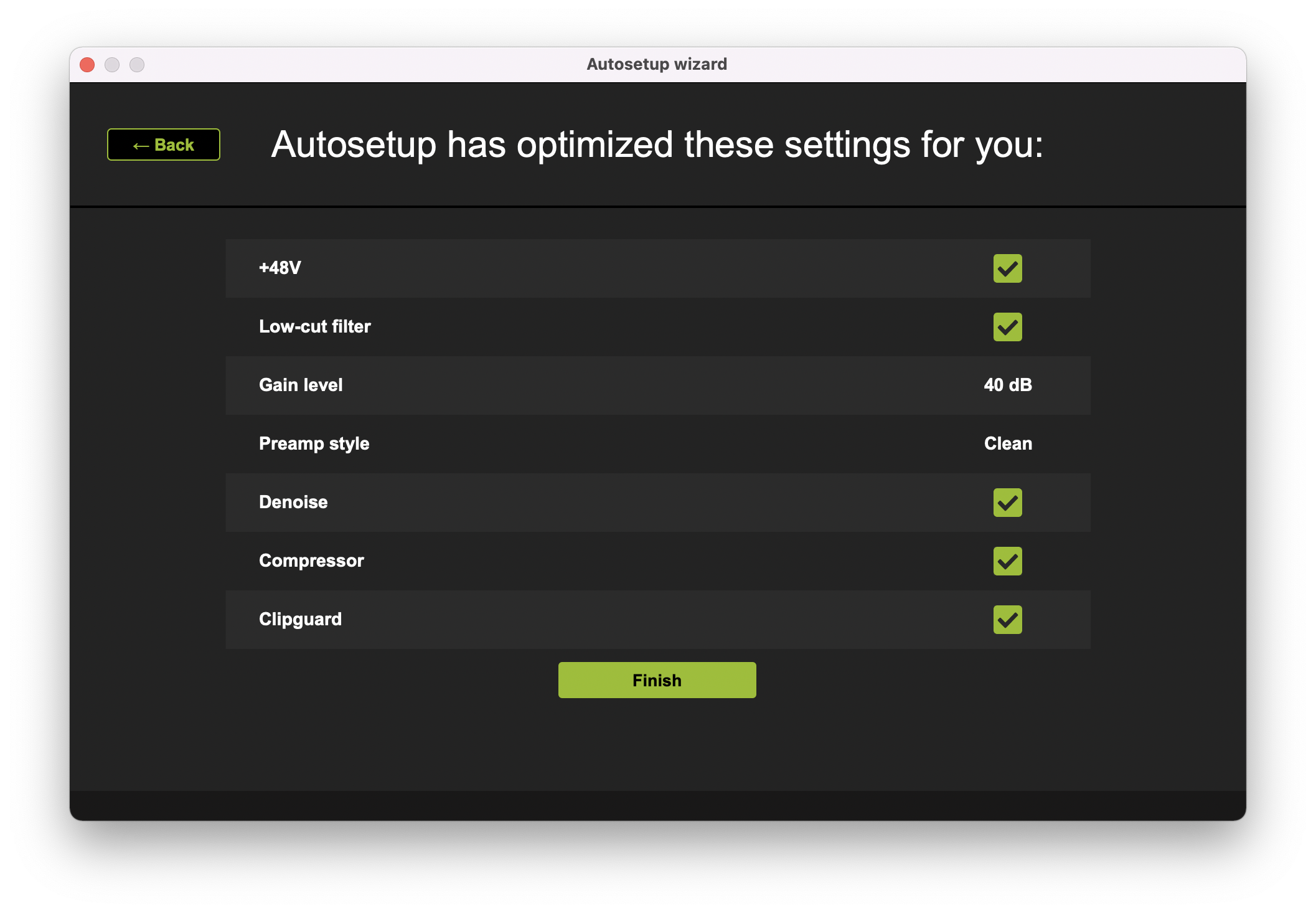The image size is (1316, 913).
Task: Uncheck the +48V phantom power checkbox
Action: pyautogui.click(x=1007, y=268)
